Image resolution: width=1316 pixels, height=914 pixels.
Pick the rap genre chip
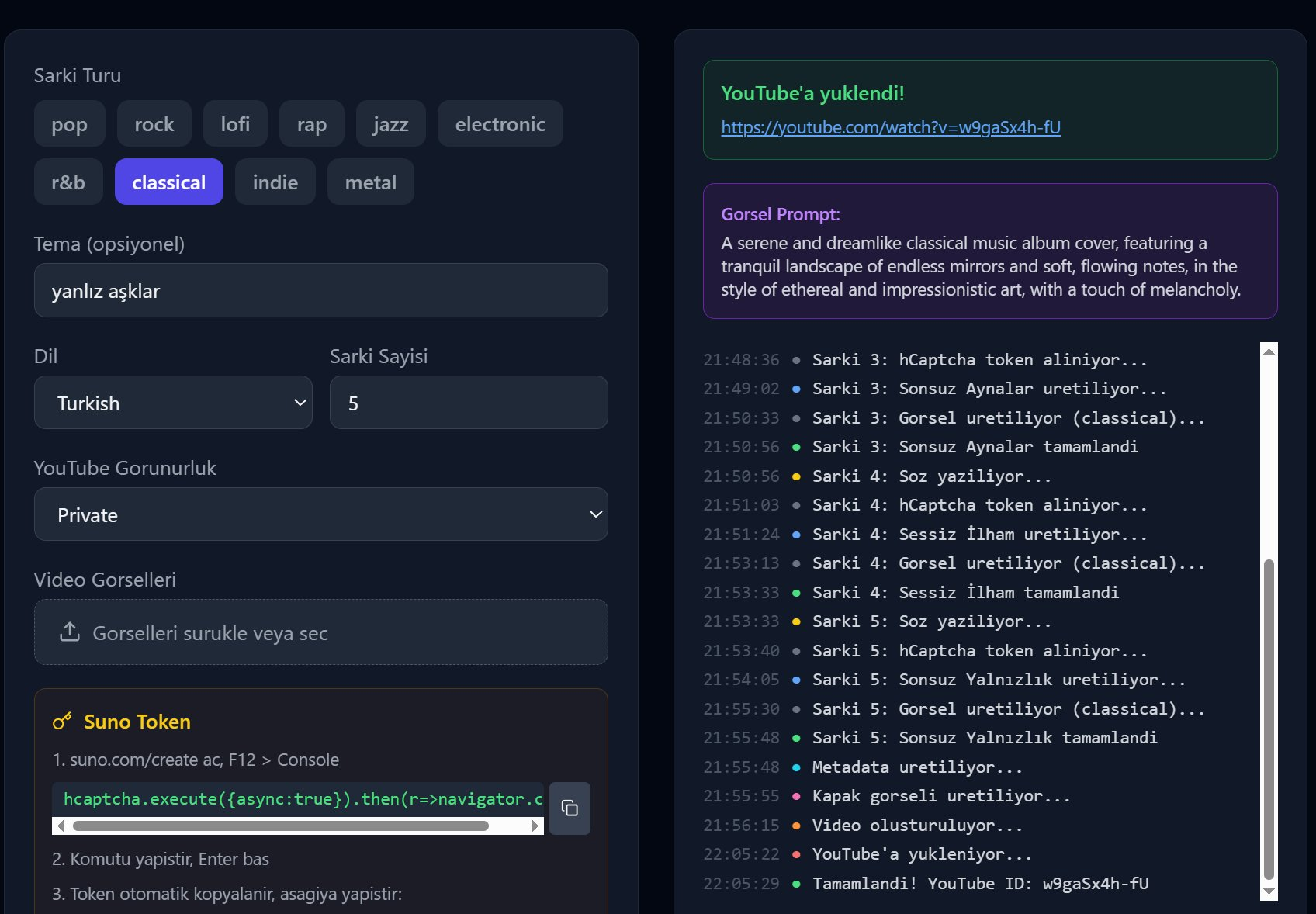(311, 123)
